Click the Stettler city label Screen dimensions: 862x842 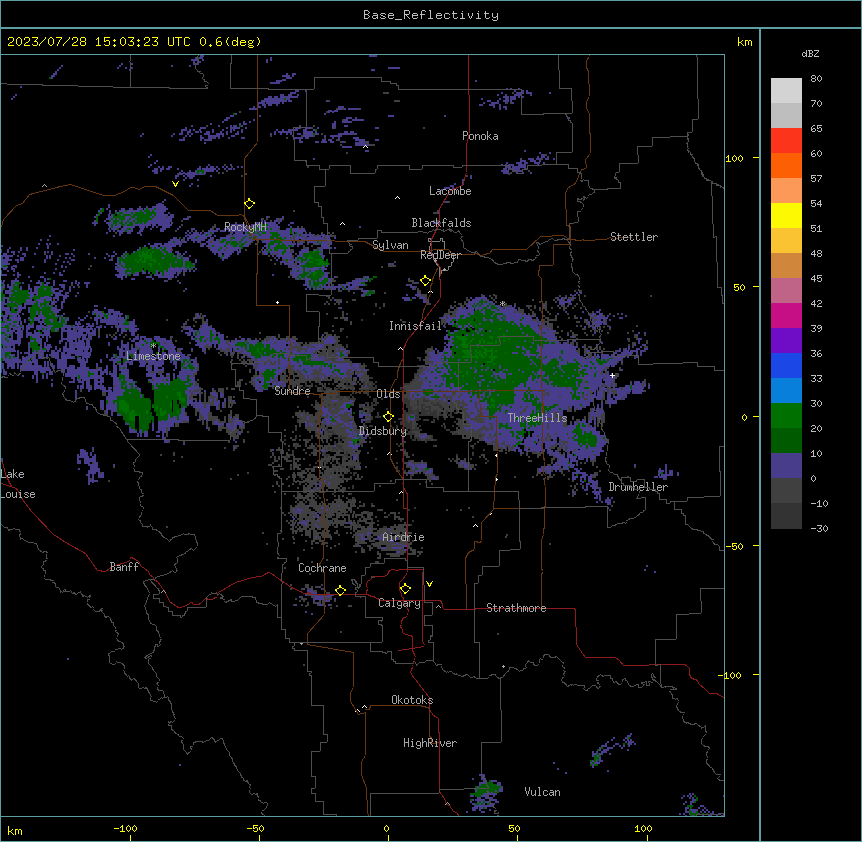click(634, 237)
